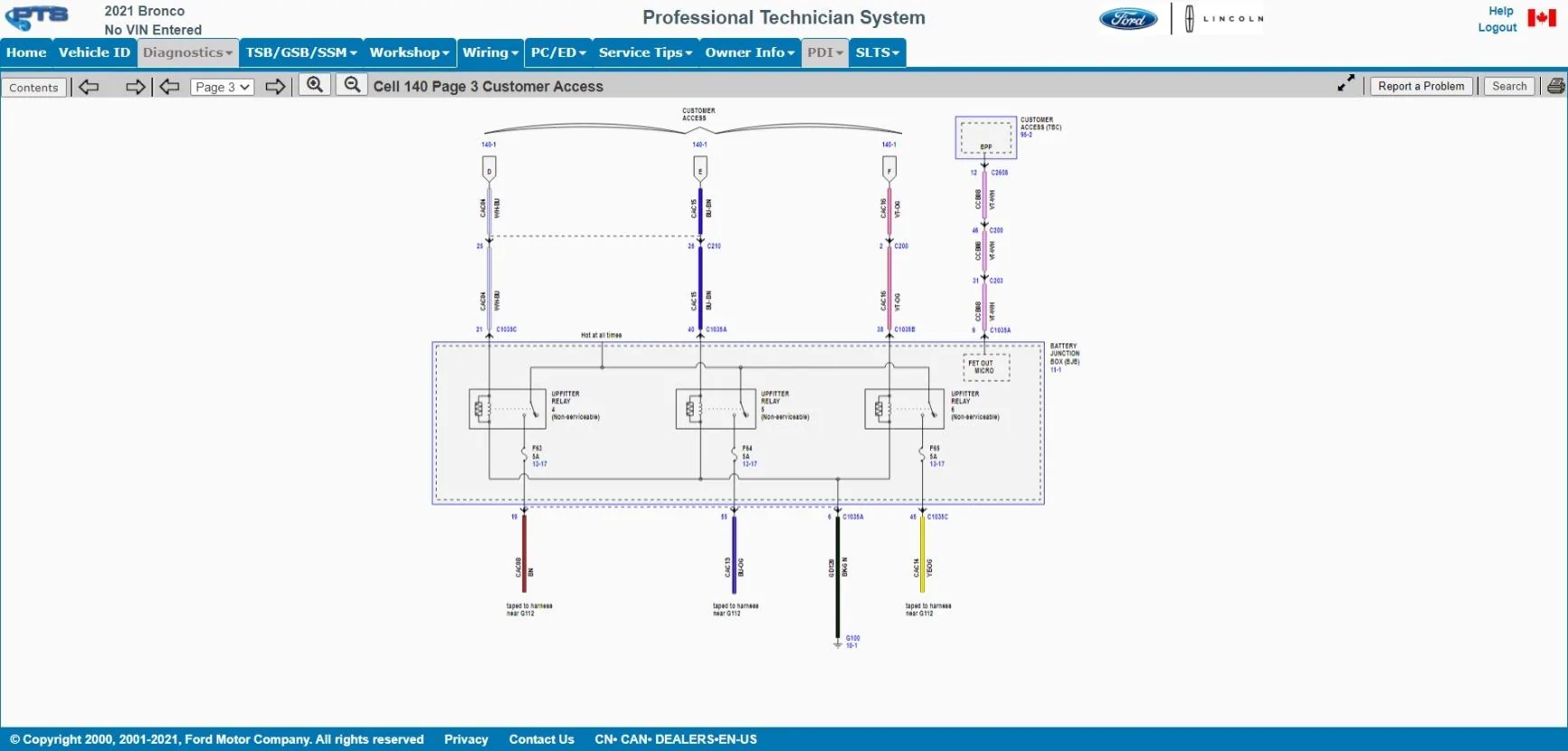Click the BPP customer access module box
Image resolution: width=1568 pixels, height=751 pixels.
(986, 137)
